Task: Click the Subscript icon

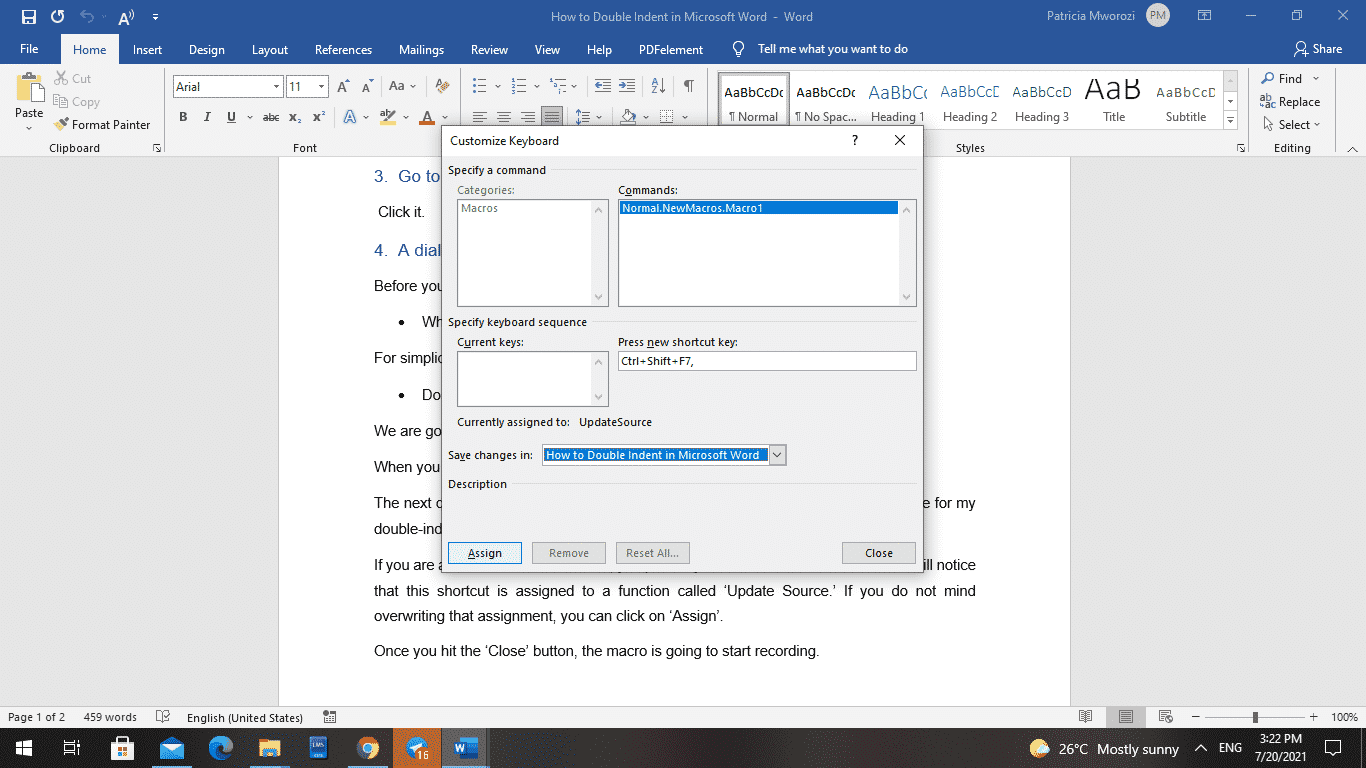Action: tap(296, 117)
